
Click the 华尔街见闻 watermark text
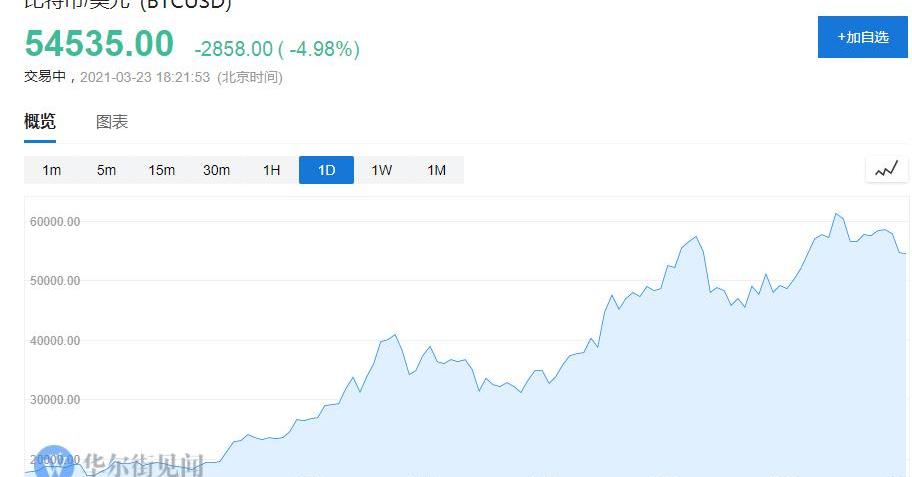(143, 465)
